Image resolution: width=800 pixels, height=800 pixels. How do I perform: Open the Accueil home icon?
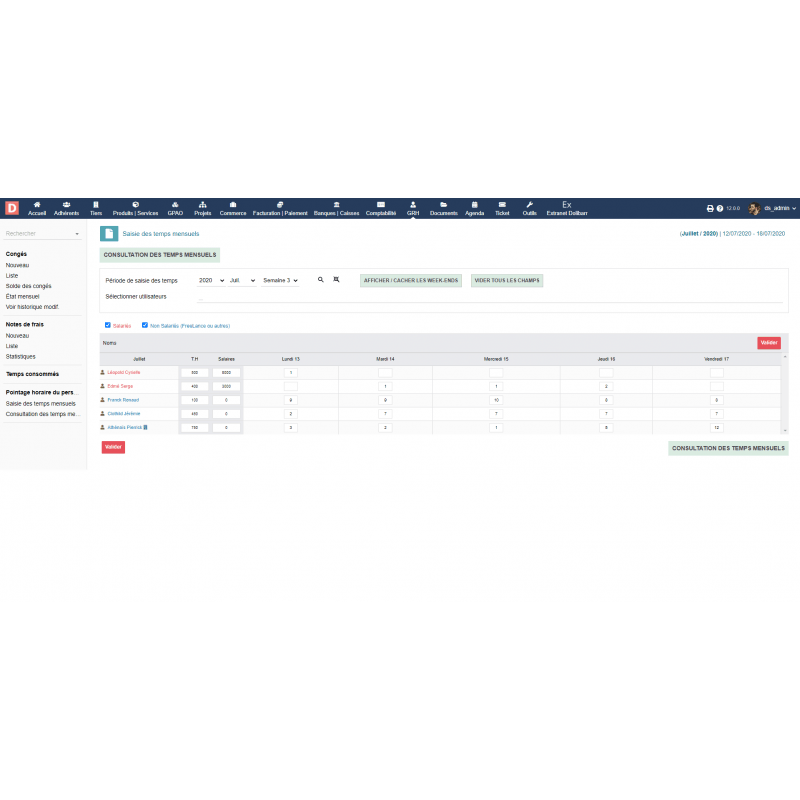pos(37,204)
